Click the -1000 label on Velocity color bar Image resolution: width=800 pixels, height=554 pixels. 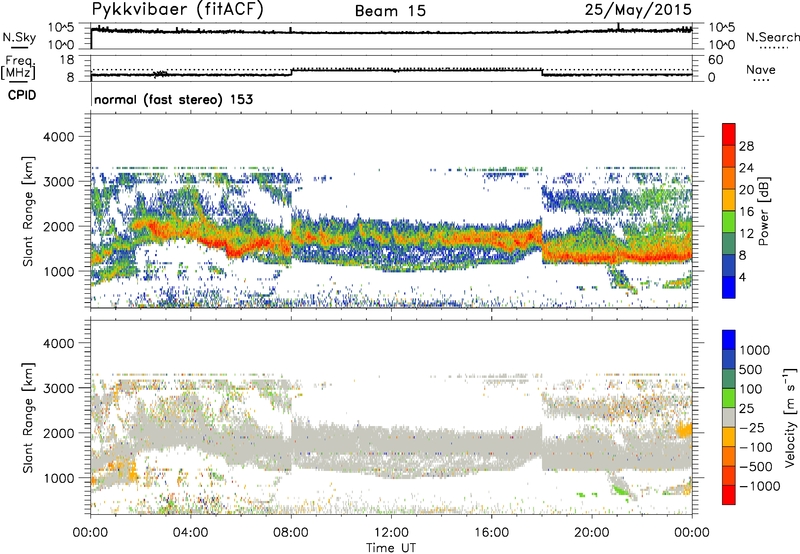tap(759, 486)
